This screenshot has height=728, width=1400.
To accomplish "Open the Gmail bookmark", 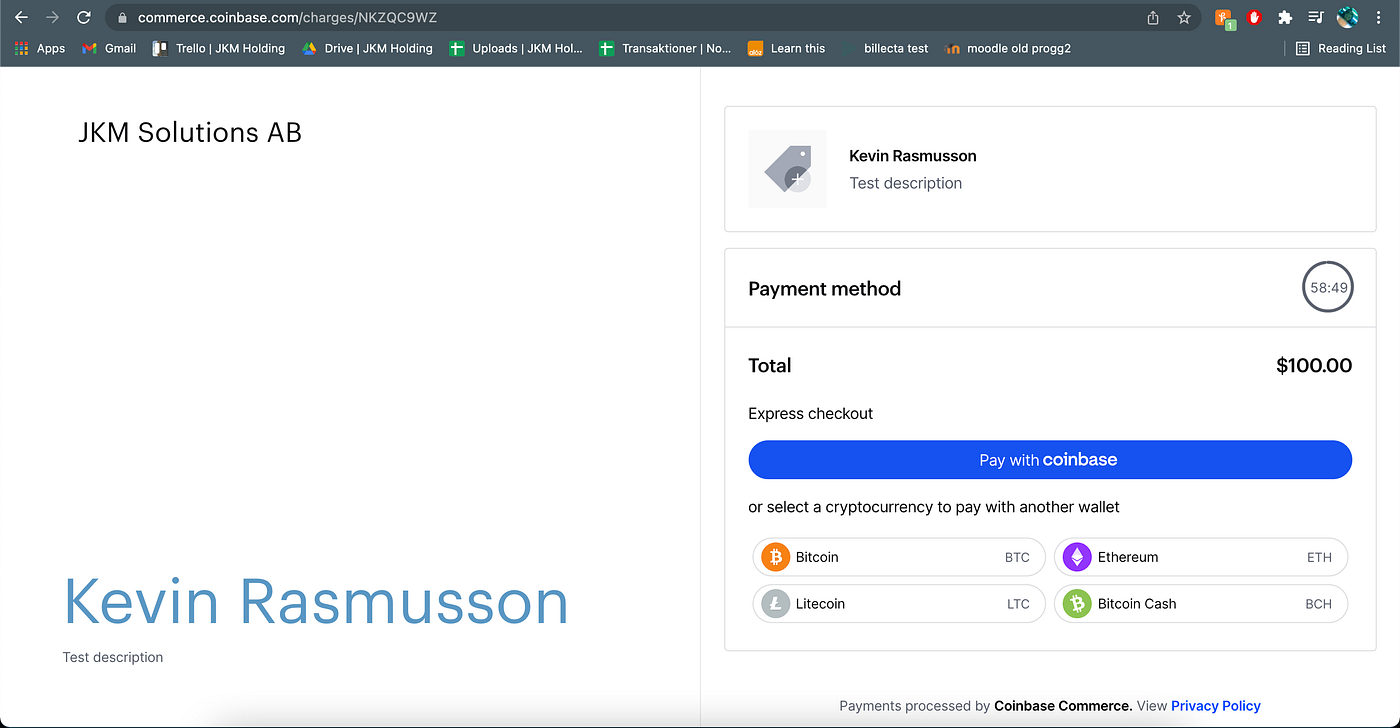I will click(109, 48).
